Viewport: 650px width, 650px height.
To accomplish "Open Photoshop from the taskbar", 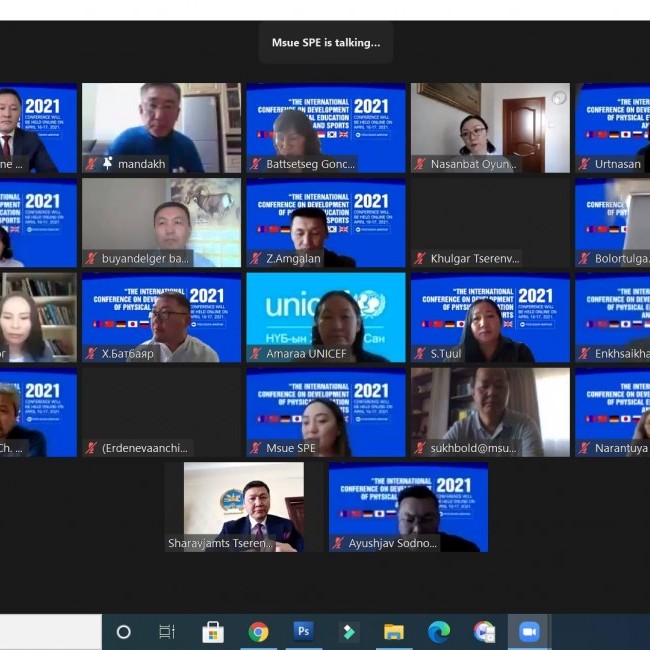I will click(x=303, y=632).
